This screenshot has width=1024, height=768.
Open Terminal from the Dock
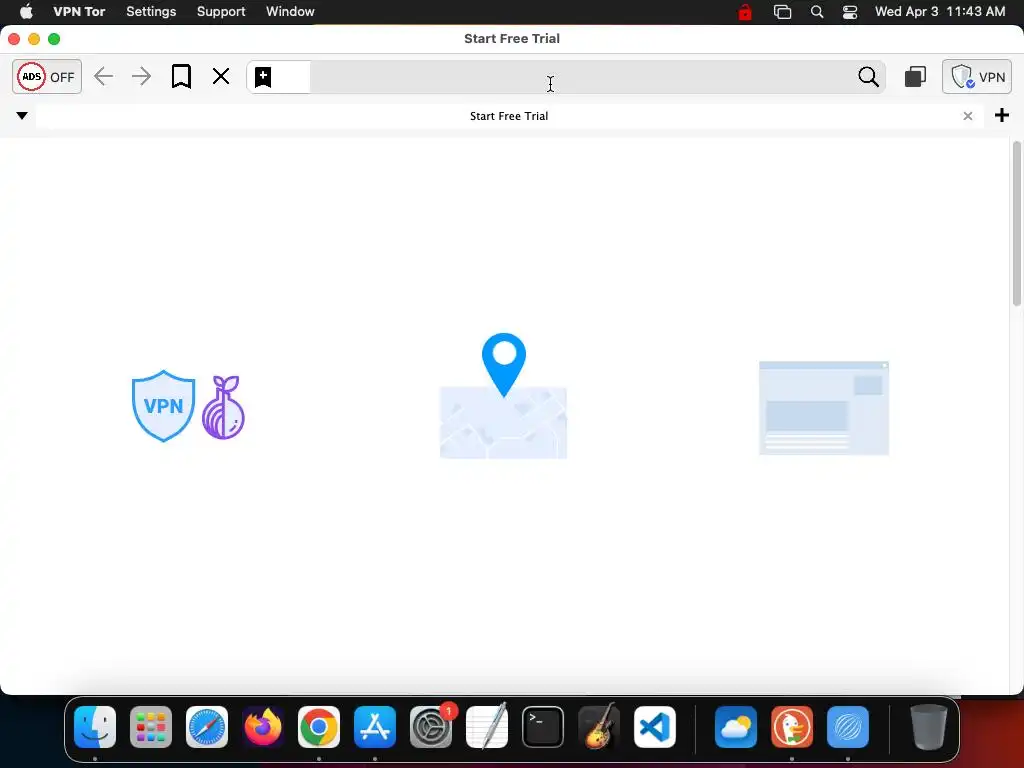point(543,727)
